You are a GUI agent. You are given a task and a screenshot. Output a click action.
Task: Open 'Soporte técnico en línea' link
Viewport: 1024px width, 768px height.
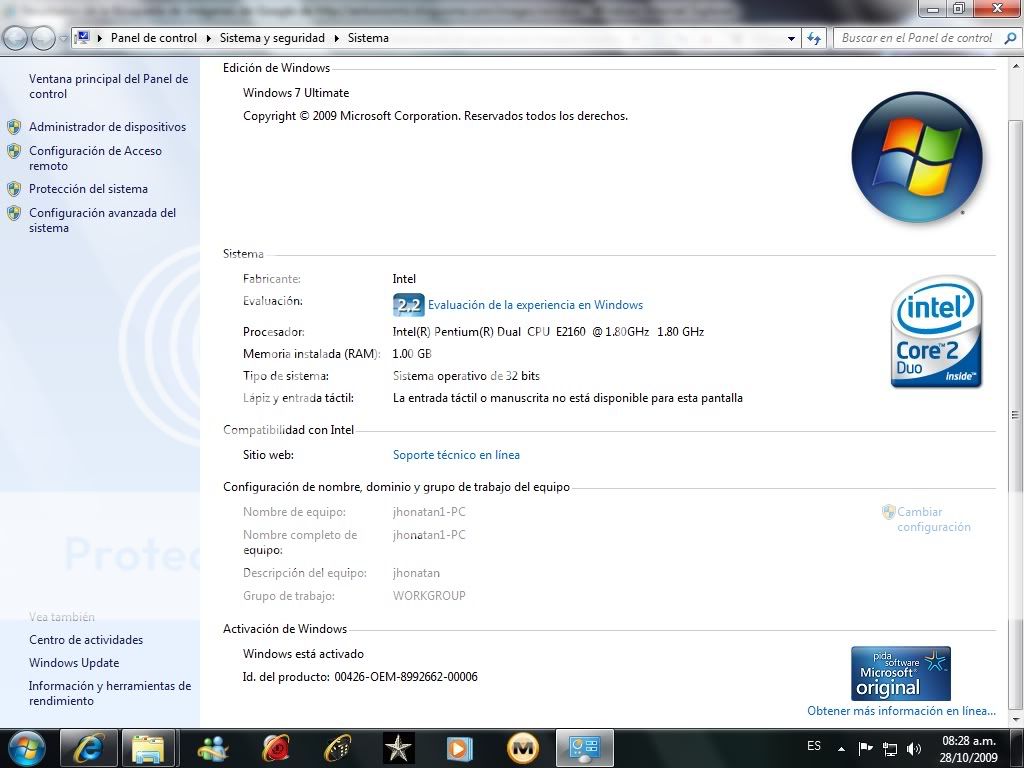click(x=456, y=455)
